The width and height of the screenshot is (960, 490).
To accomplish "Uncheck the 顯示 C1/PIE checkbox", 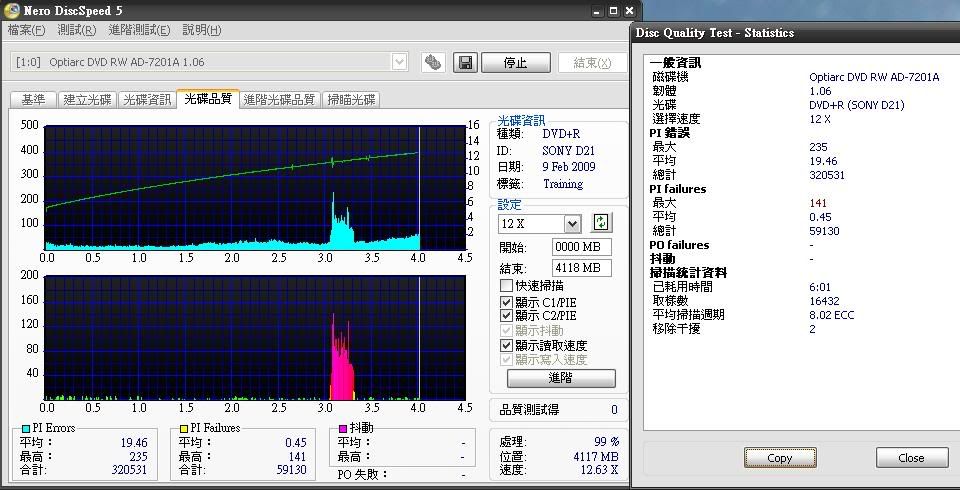I will tap(507, 302).
